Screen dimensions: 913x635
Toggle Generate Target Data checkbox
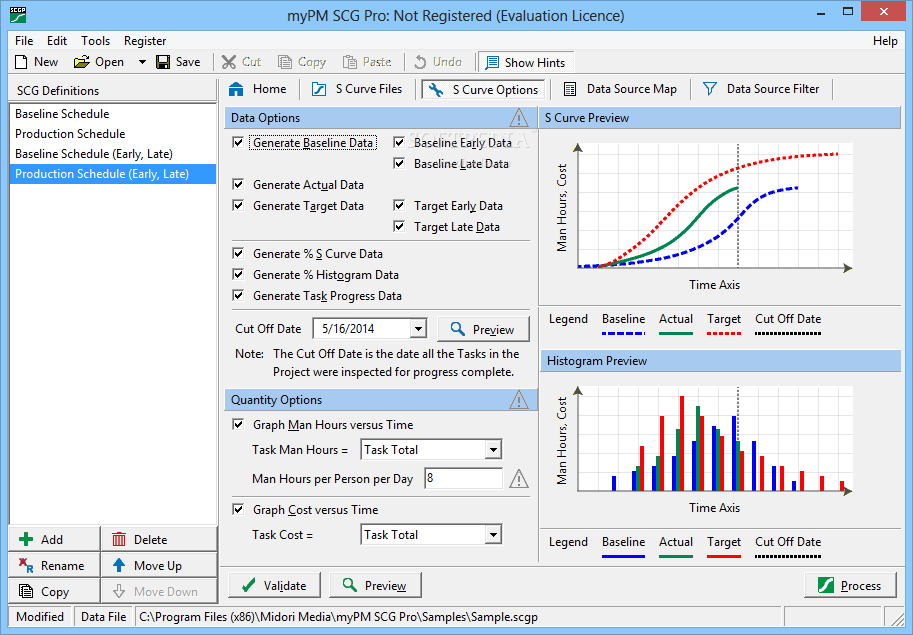(238, 205)
